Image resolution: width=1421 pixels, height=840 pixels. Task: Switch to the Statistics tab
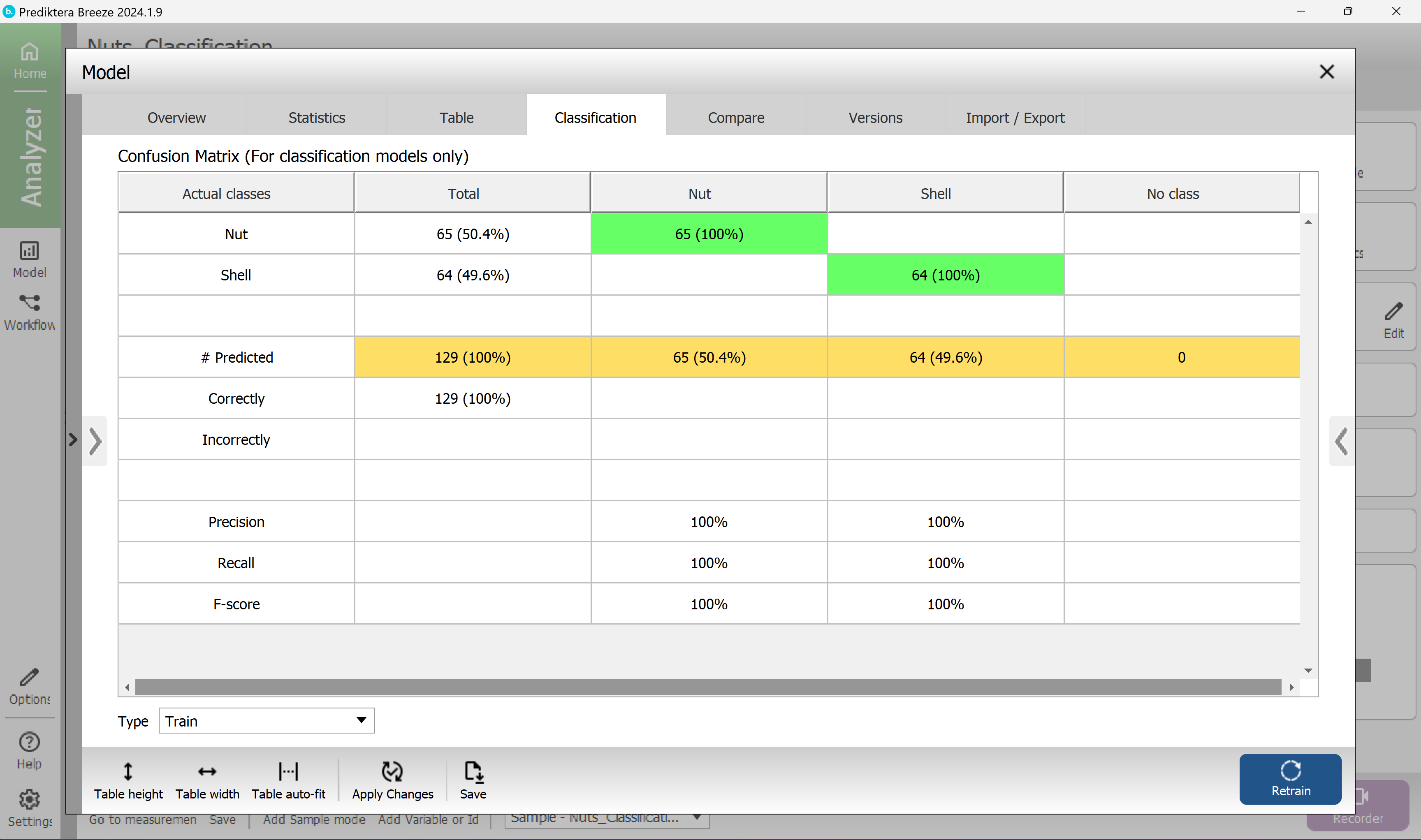click(x=316, y=118)
